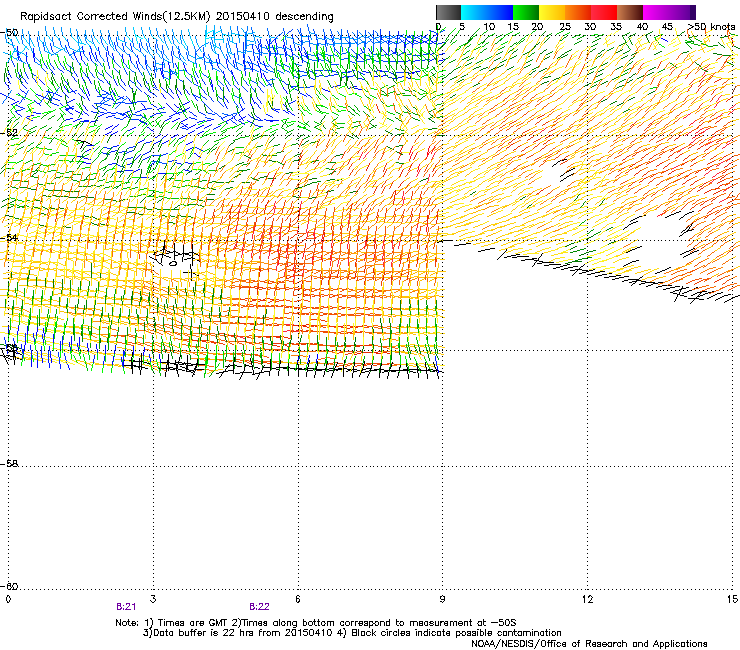
Task: Click the purple time marker 'B:22'
Action: 259,607
